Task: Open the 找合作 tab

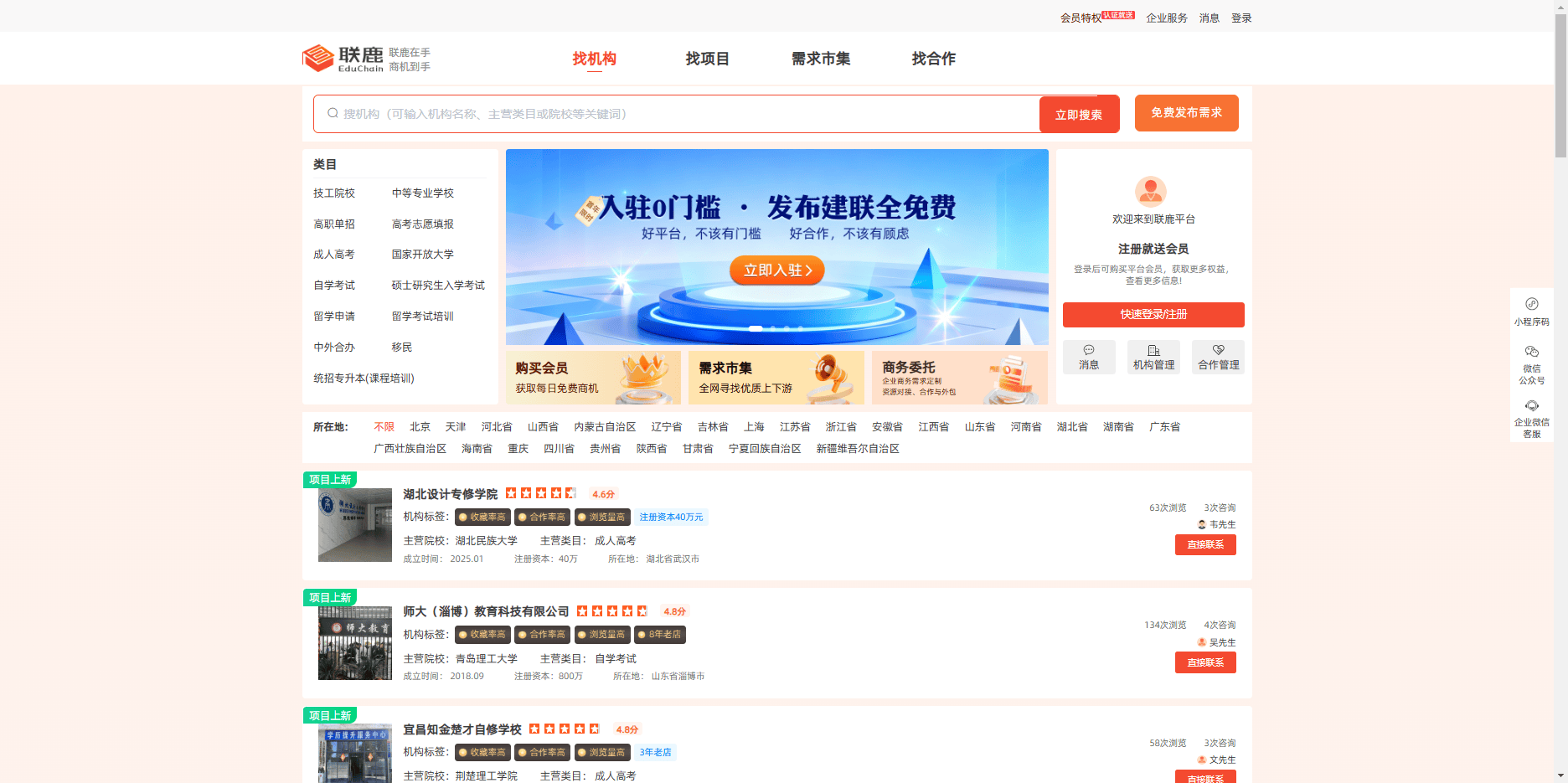Action: [x=934, y=59]
